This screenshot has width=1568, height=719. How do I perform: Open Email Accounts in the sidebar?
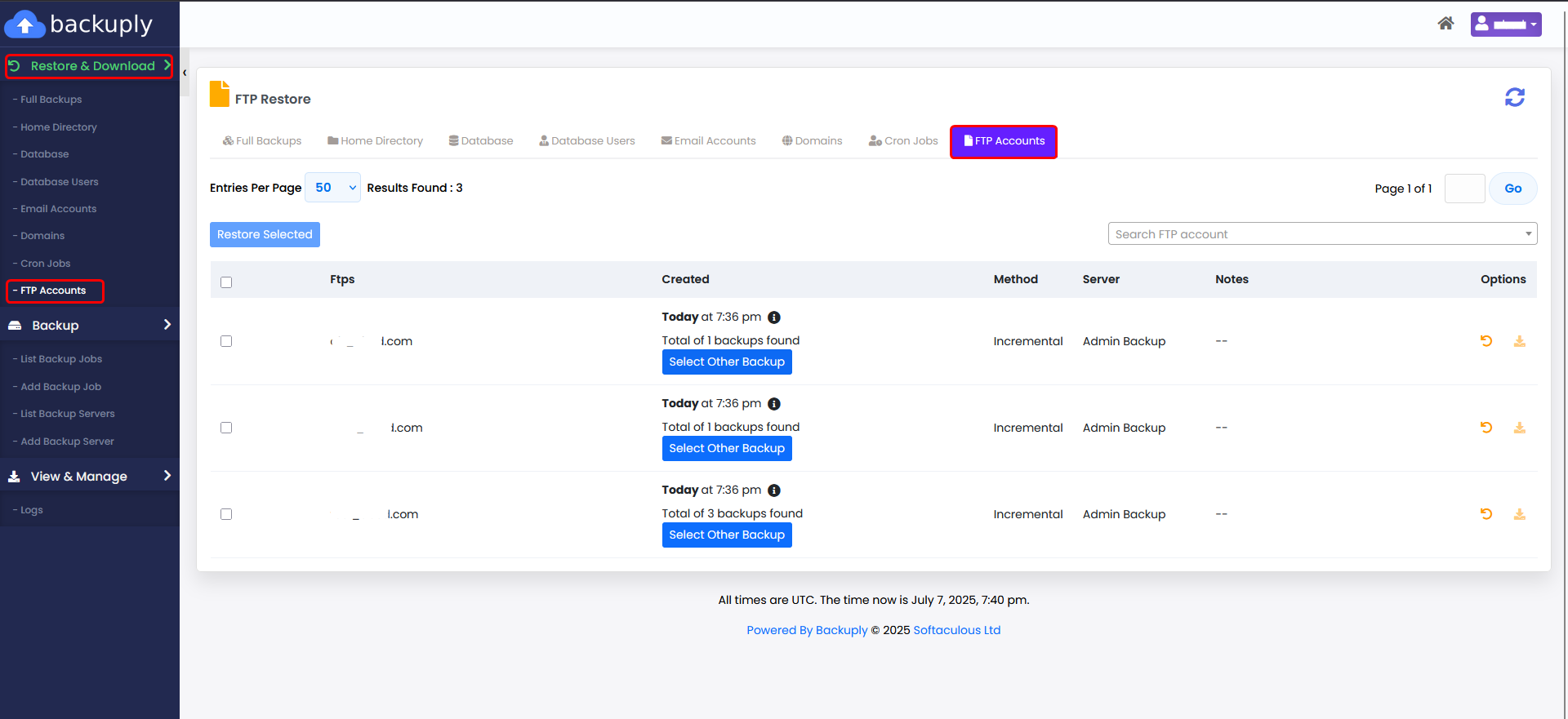point(58,209)
